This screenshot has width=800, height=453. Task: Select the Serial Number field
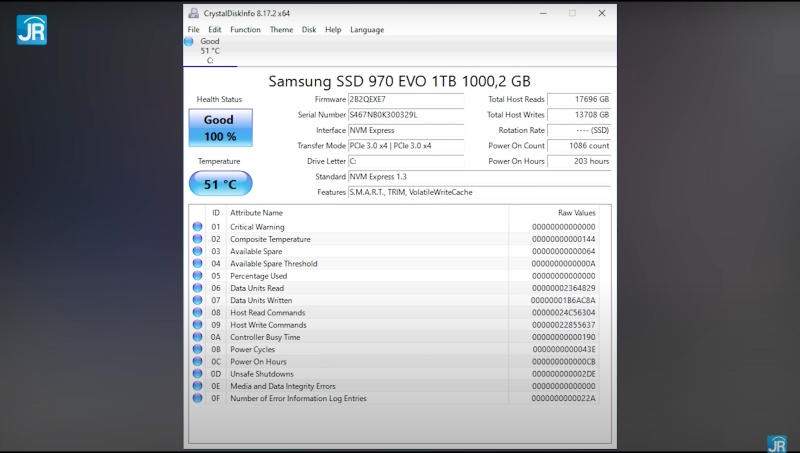tap(405, 115)
